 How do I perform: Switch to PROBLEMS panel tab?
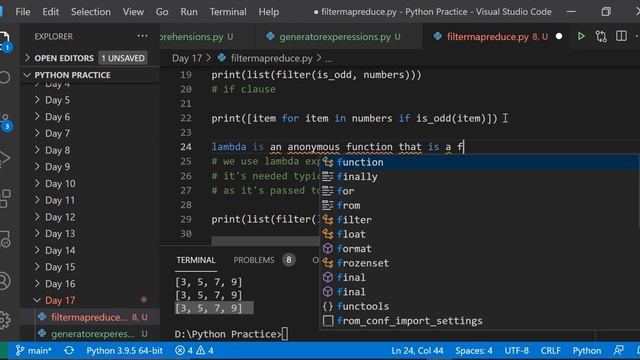[x=254, y=260]
